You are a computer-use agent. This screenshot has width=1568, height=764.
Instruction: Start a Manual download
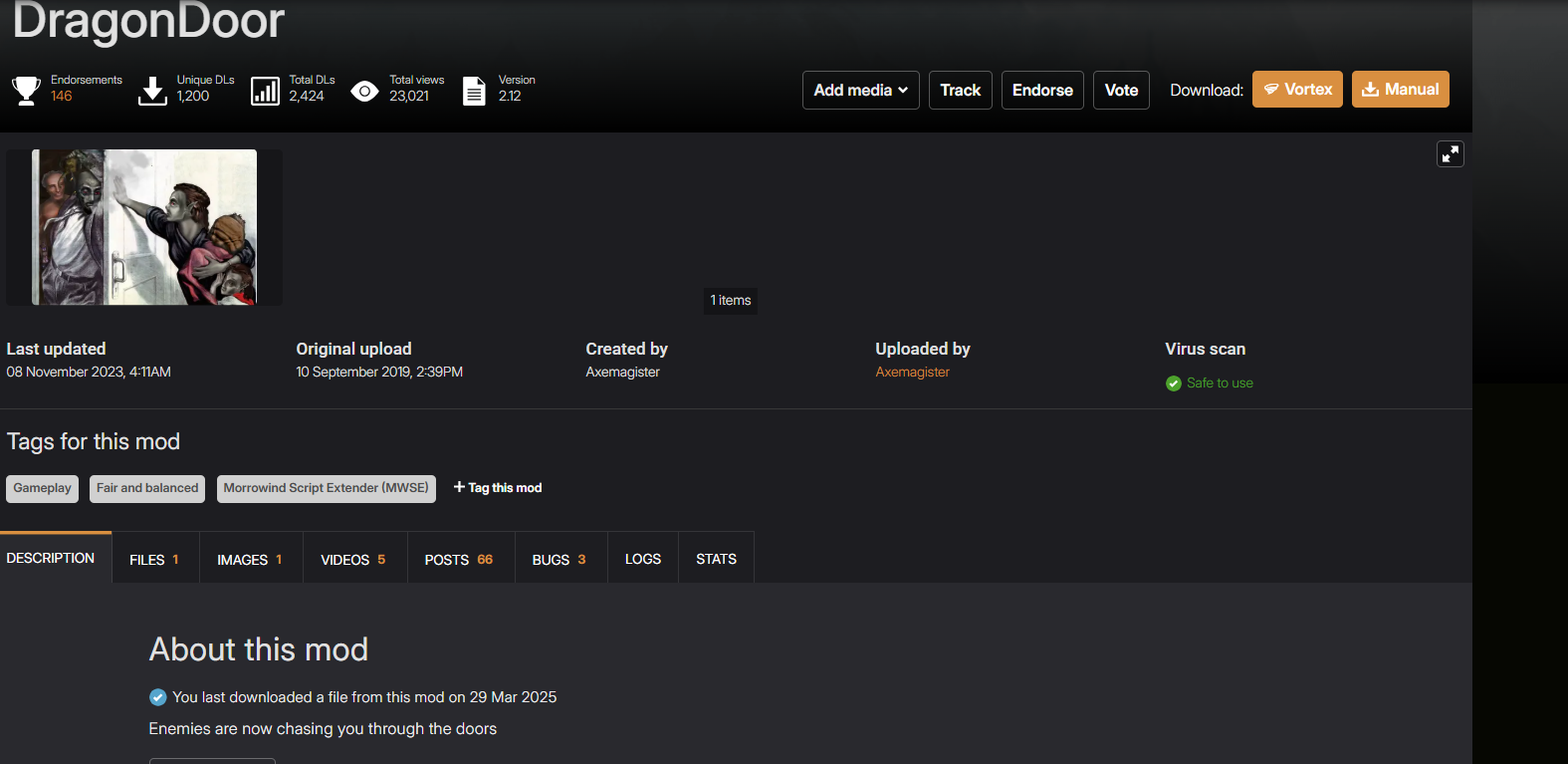click(x=1400, y=89)
